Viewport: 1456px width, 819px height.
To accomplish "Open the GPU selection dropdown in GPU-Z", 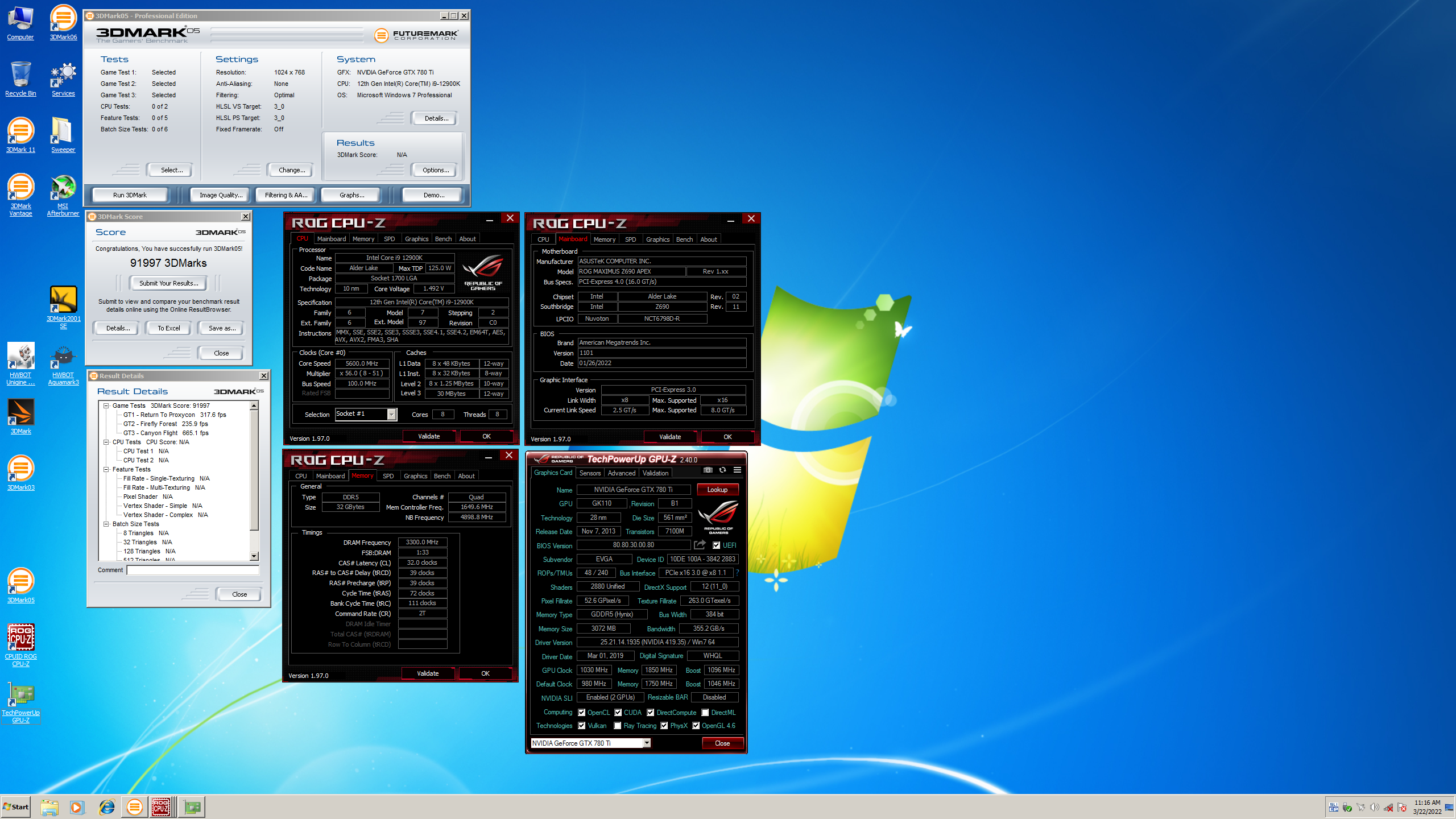I will [x=647, y=743].
